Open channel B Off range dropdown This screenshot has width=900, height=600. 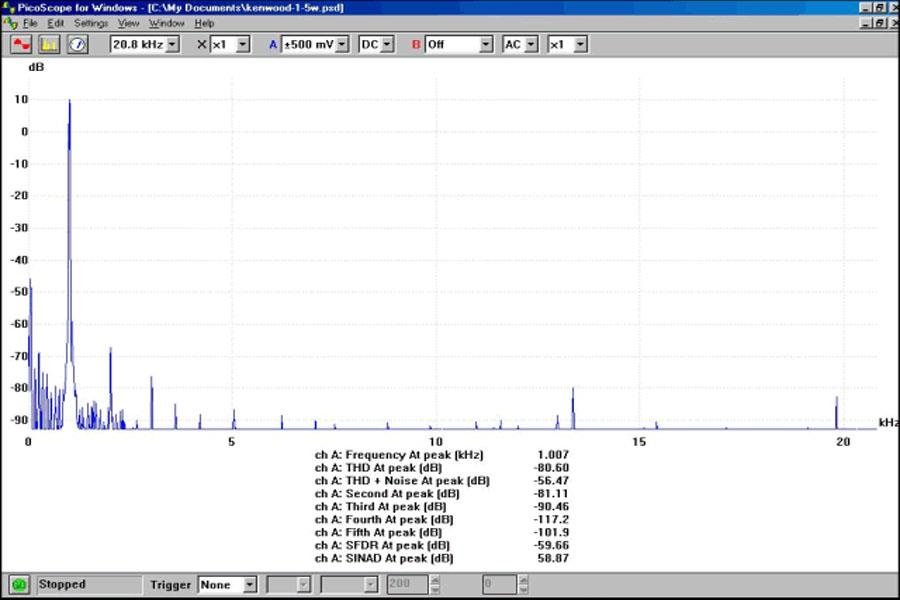(x=486, y=44)
